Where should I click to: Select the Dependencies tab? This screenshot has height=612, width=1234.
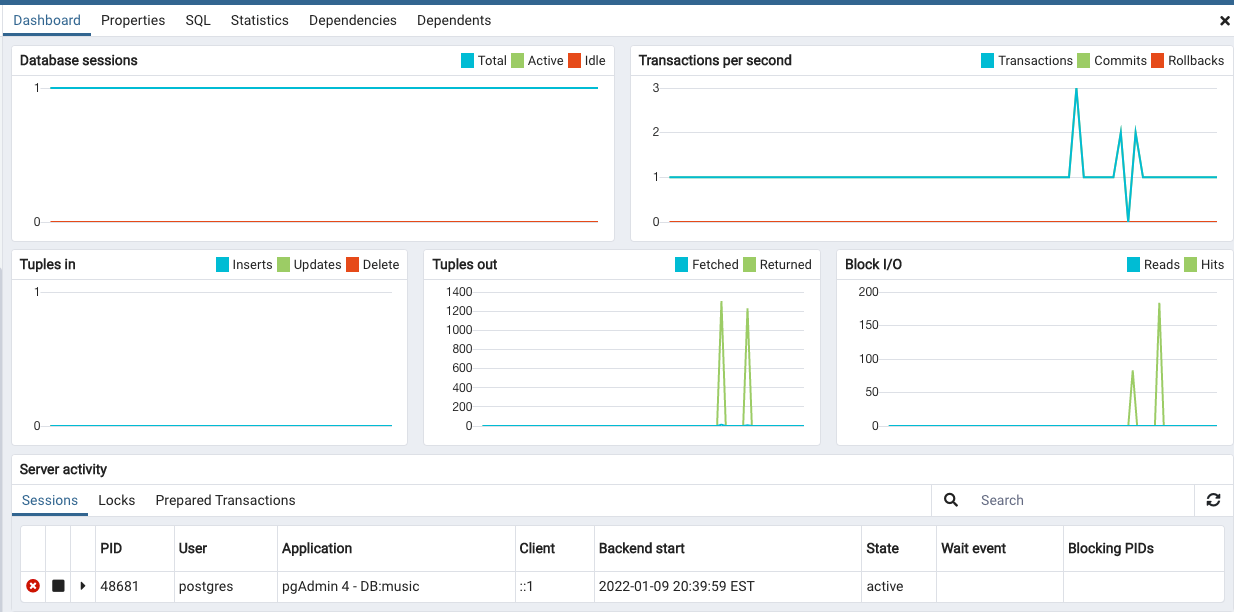coord(352,20)
